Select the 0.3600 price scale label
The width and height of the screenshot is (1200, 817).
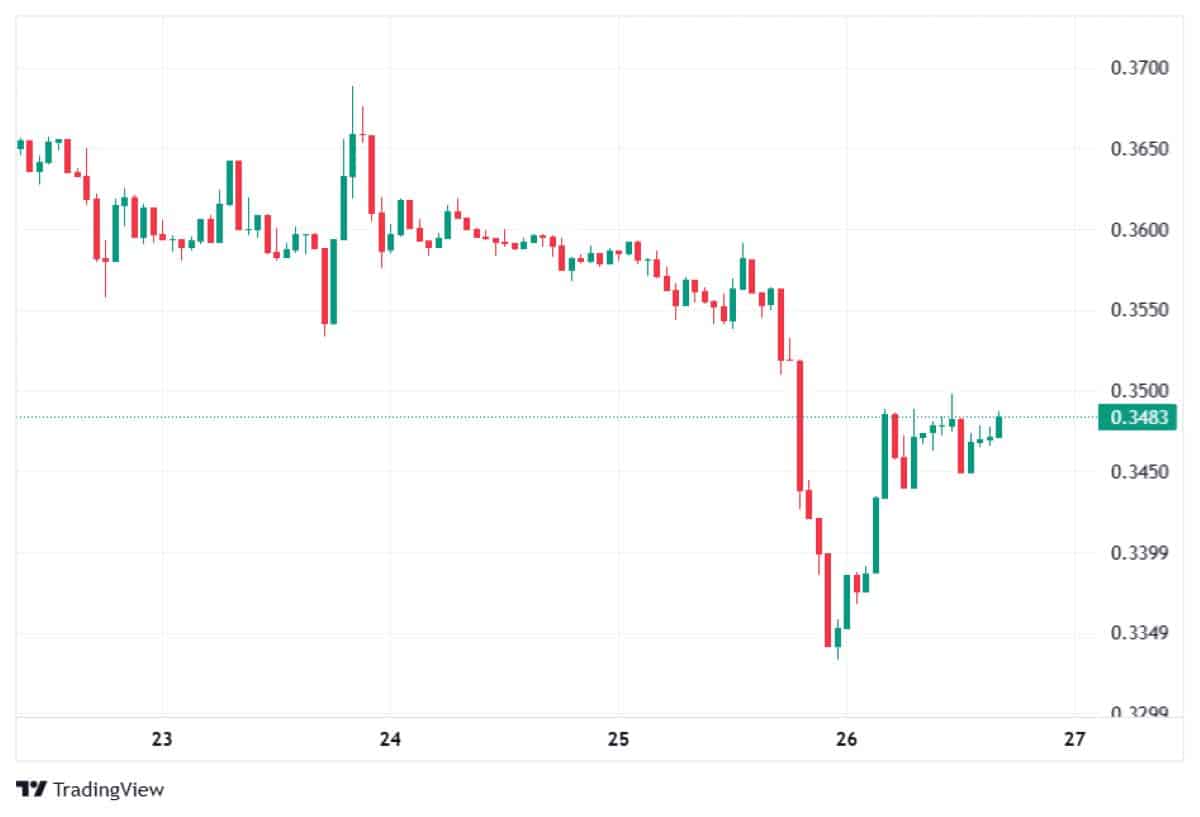1139,230
